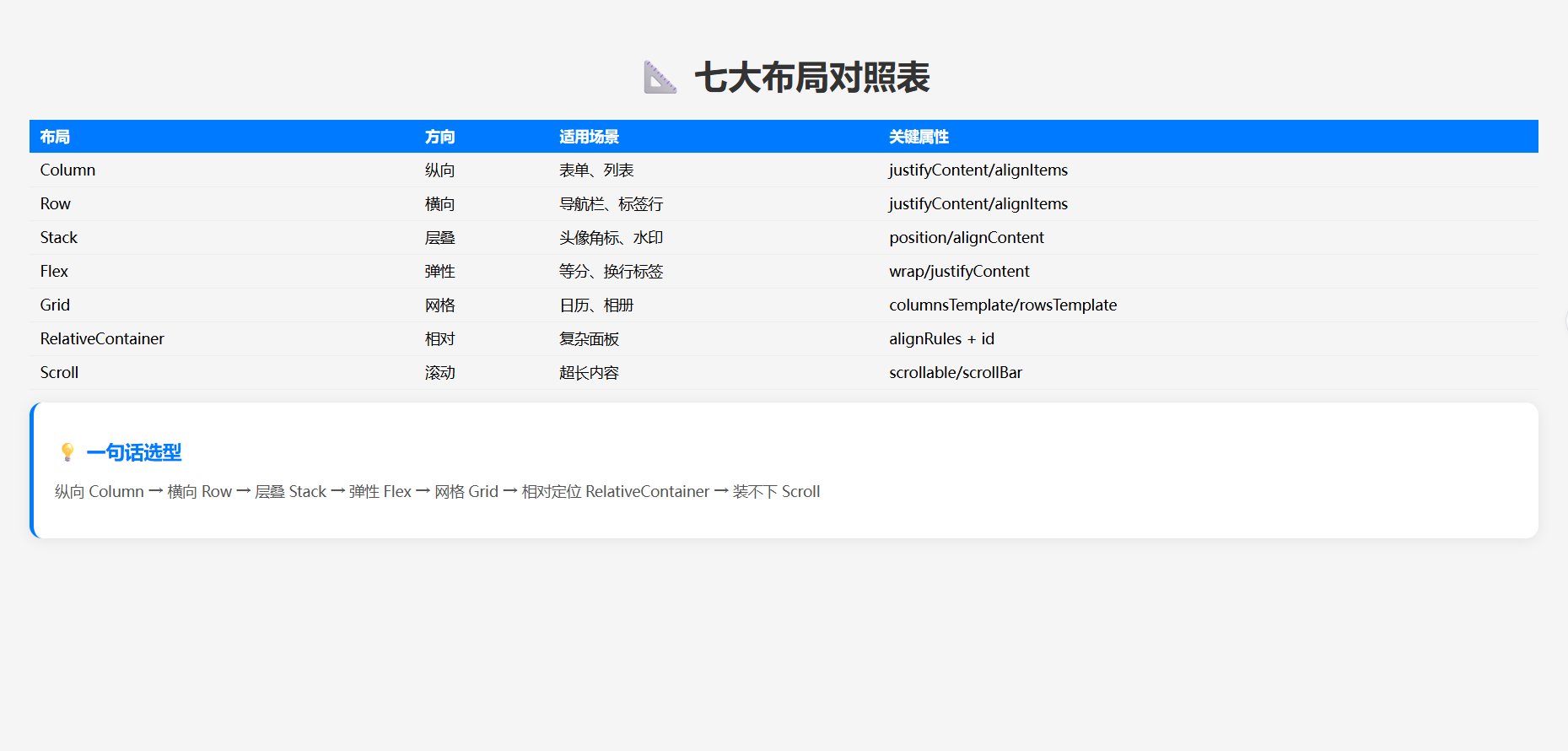Image resolution: width=1568 pixels, height=751 pixels.
Task: Select the Row cell in the layout column
Action: [x=55, y=203]
